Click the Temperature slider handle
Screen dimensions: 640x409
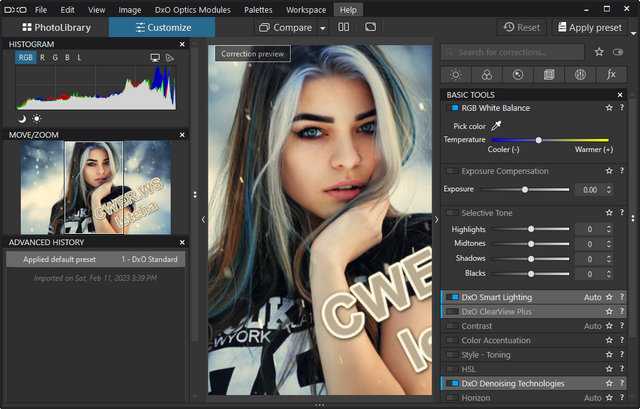click(x=538, y=140)
